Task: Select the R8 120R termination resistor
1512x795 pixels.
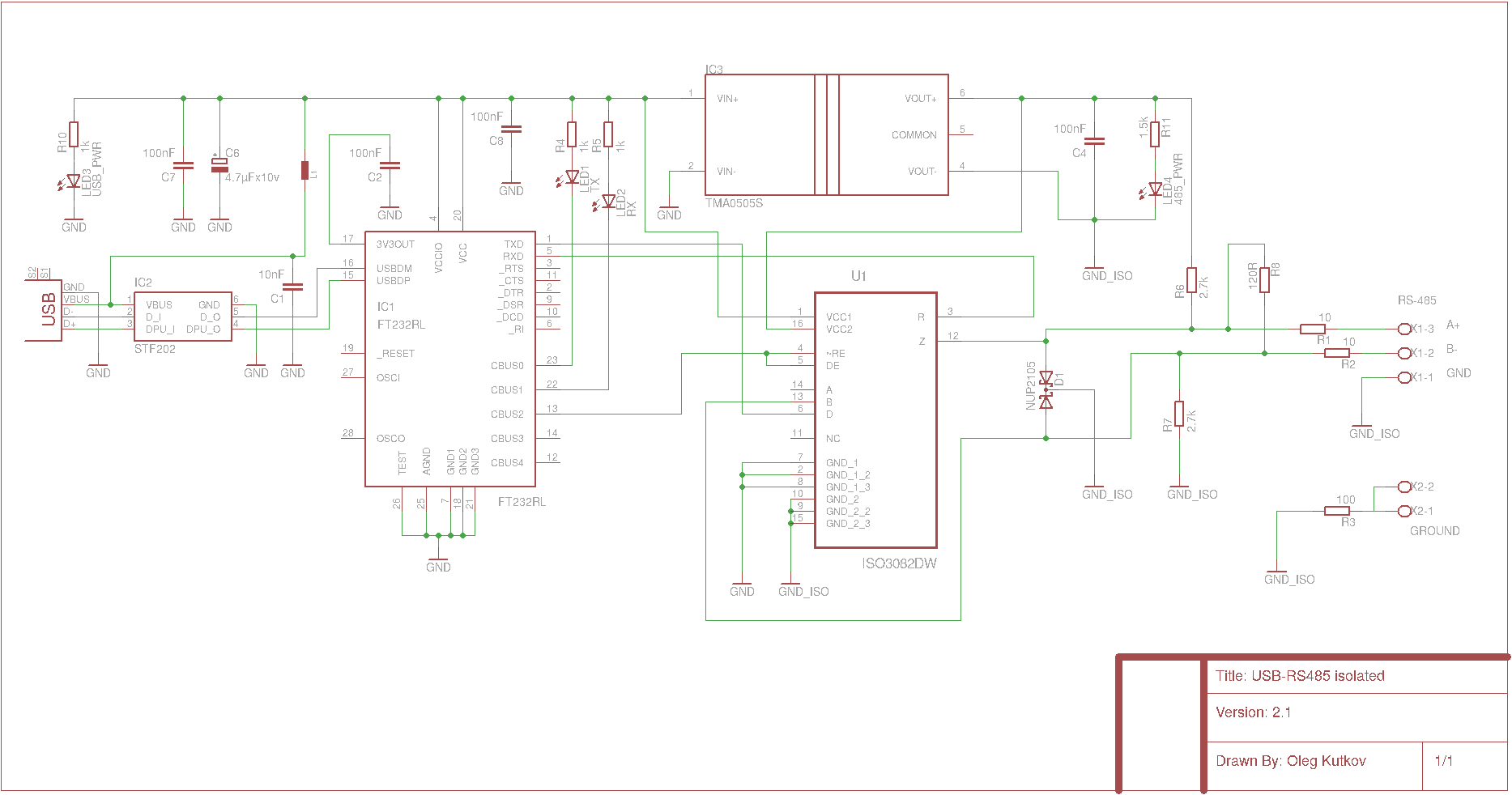Action: tap(1264, 279)
